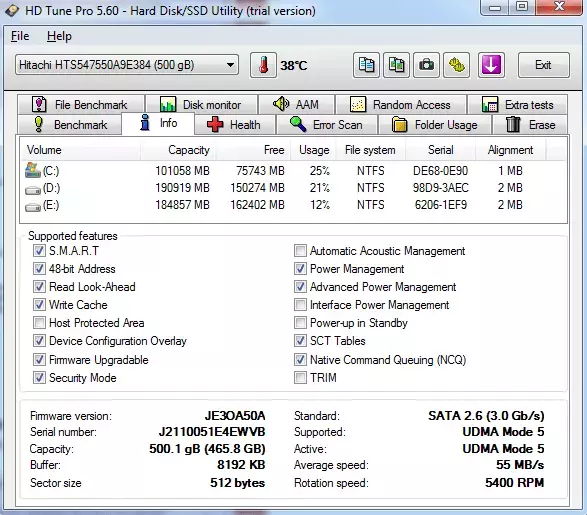Viewport: 587px width, 515px height.
Task: Toggle the Write Cache checkbox
Action: coord(39,304)
